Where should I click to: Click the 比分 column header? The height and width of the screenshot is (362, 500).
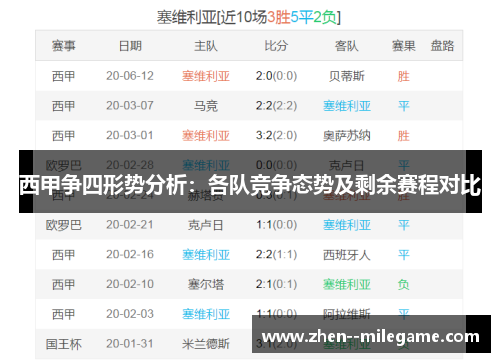(x=276, y=46)
